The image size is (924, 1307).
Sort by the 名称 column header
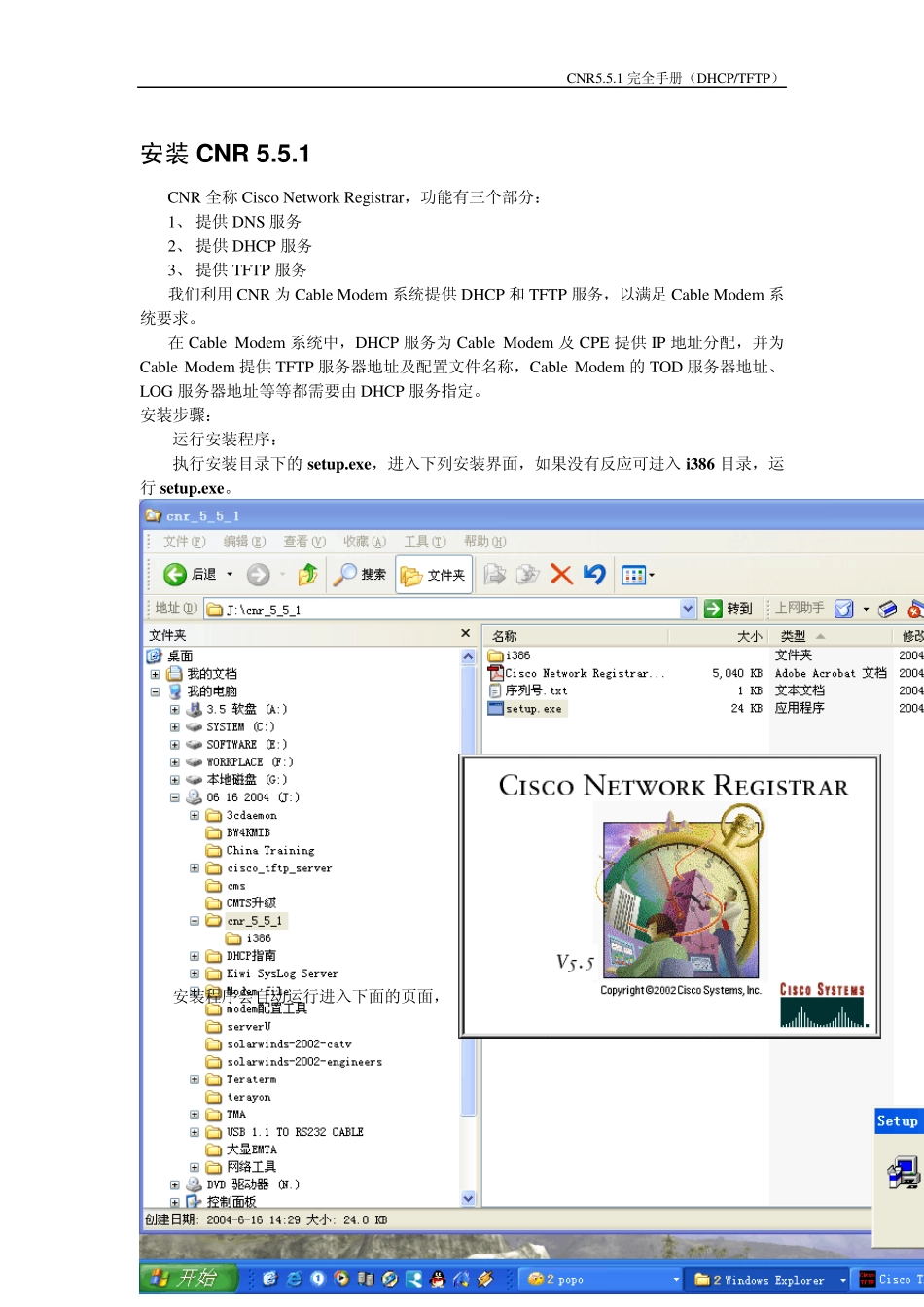(575, 636)
